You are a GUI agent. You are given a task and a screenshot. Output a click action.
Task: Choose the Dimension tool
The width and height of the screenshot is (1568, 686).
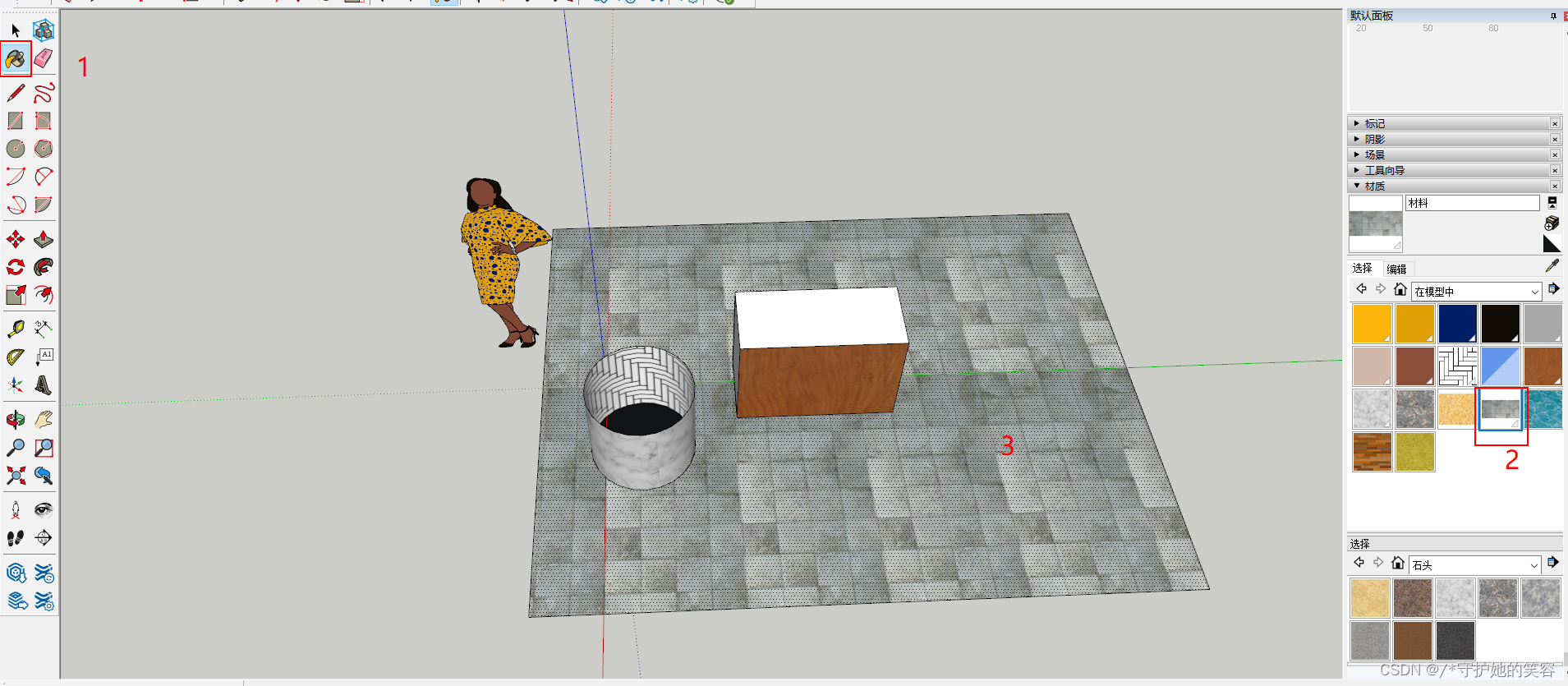[x=44, y=329]
